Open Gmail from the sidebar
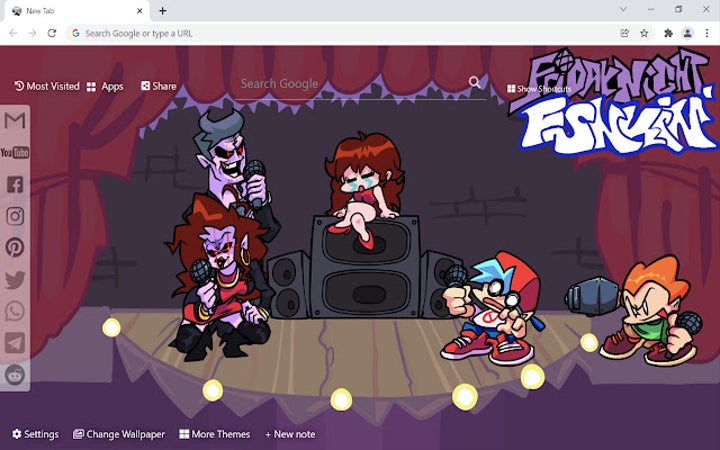This screenshot has width=720, height=450. click(x=15, y=121)
